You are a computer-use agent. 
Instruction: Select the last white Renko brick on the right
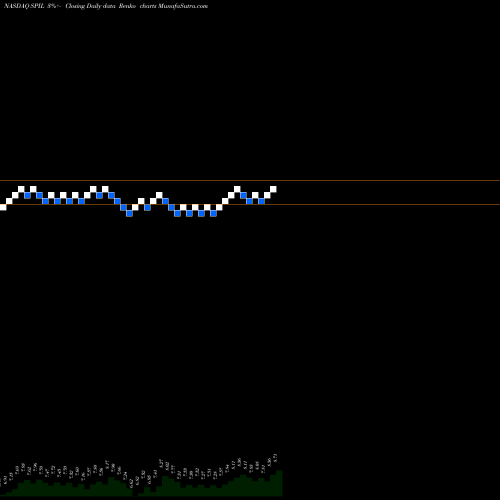click(x=273, y=189)
